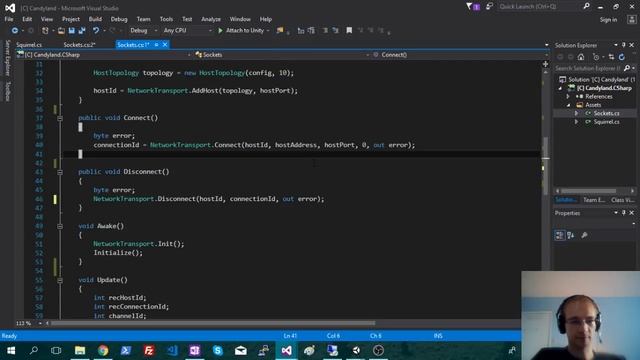The height and width of the screenshot is (360, 640).
Task: Open the Debug menu
Action: [x=119, y=19]
